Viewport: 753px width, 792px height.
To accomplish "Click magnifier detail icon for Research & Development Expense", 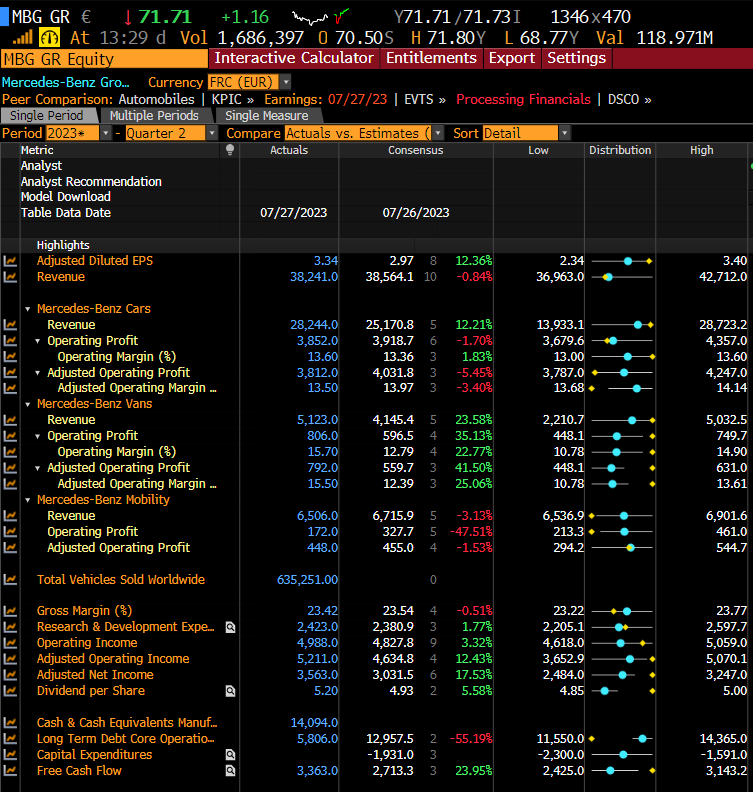I will point(230,627).
